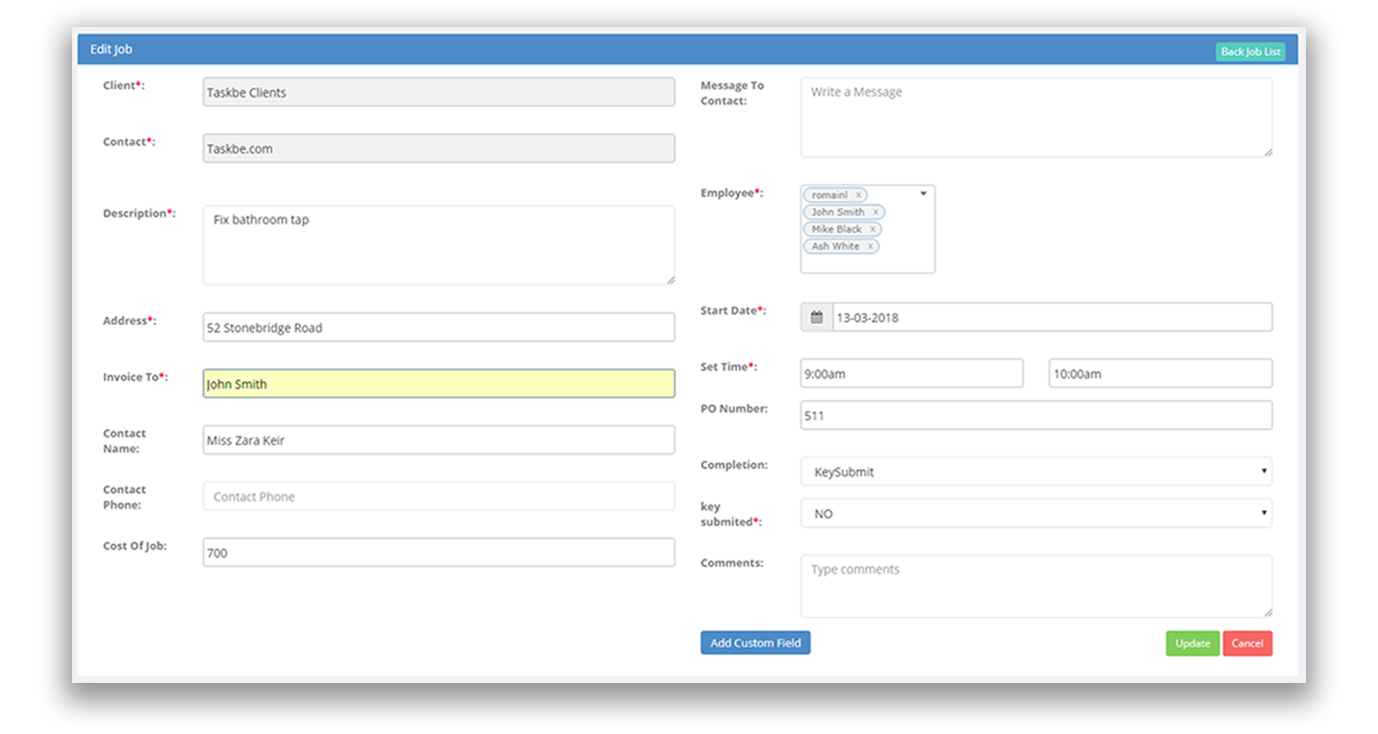Click the Ash White tag text

[835, 246]
